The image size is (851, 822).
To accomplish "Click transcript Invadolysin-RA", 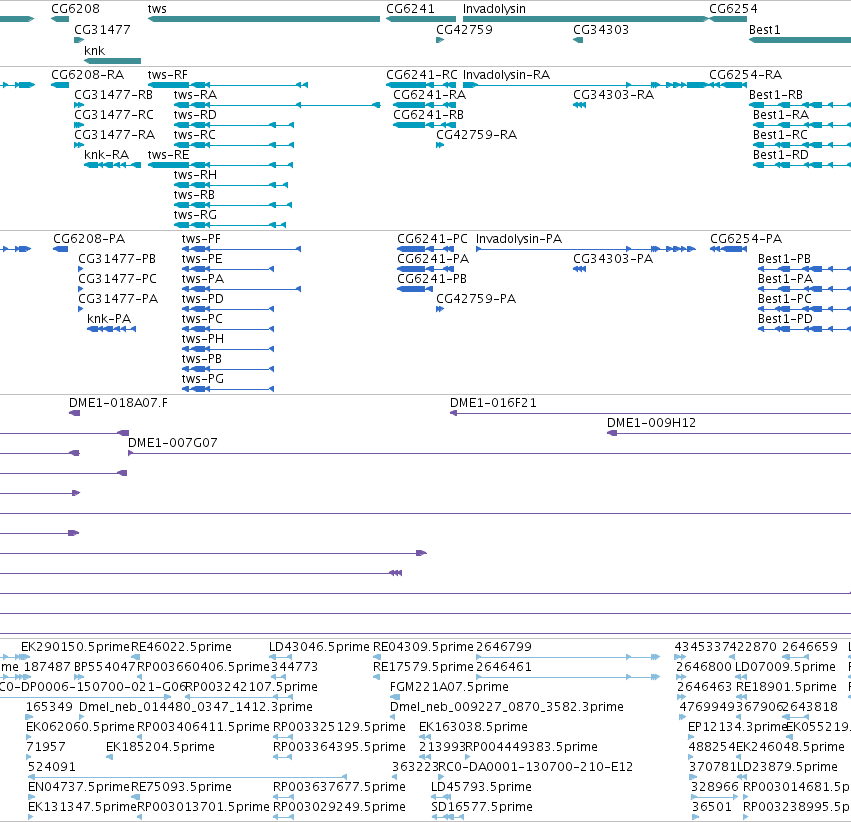I will click(586, 85).
